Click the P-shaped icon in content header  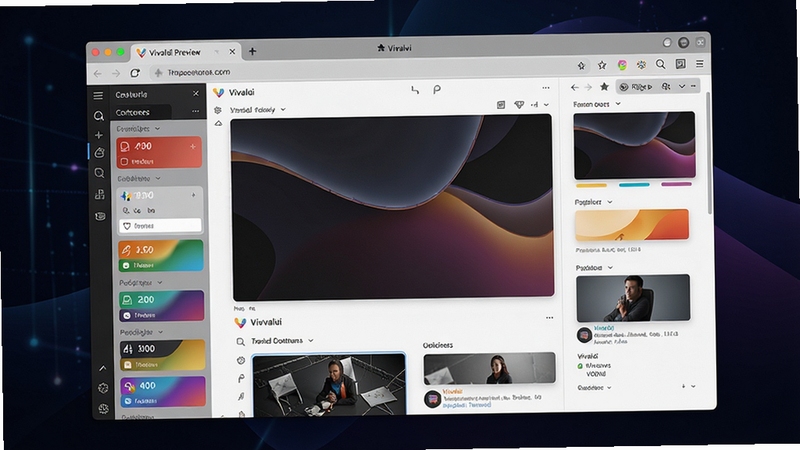click(436, 90)
